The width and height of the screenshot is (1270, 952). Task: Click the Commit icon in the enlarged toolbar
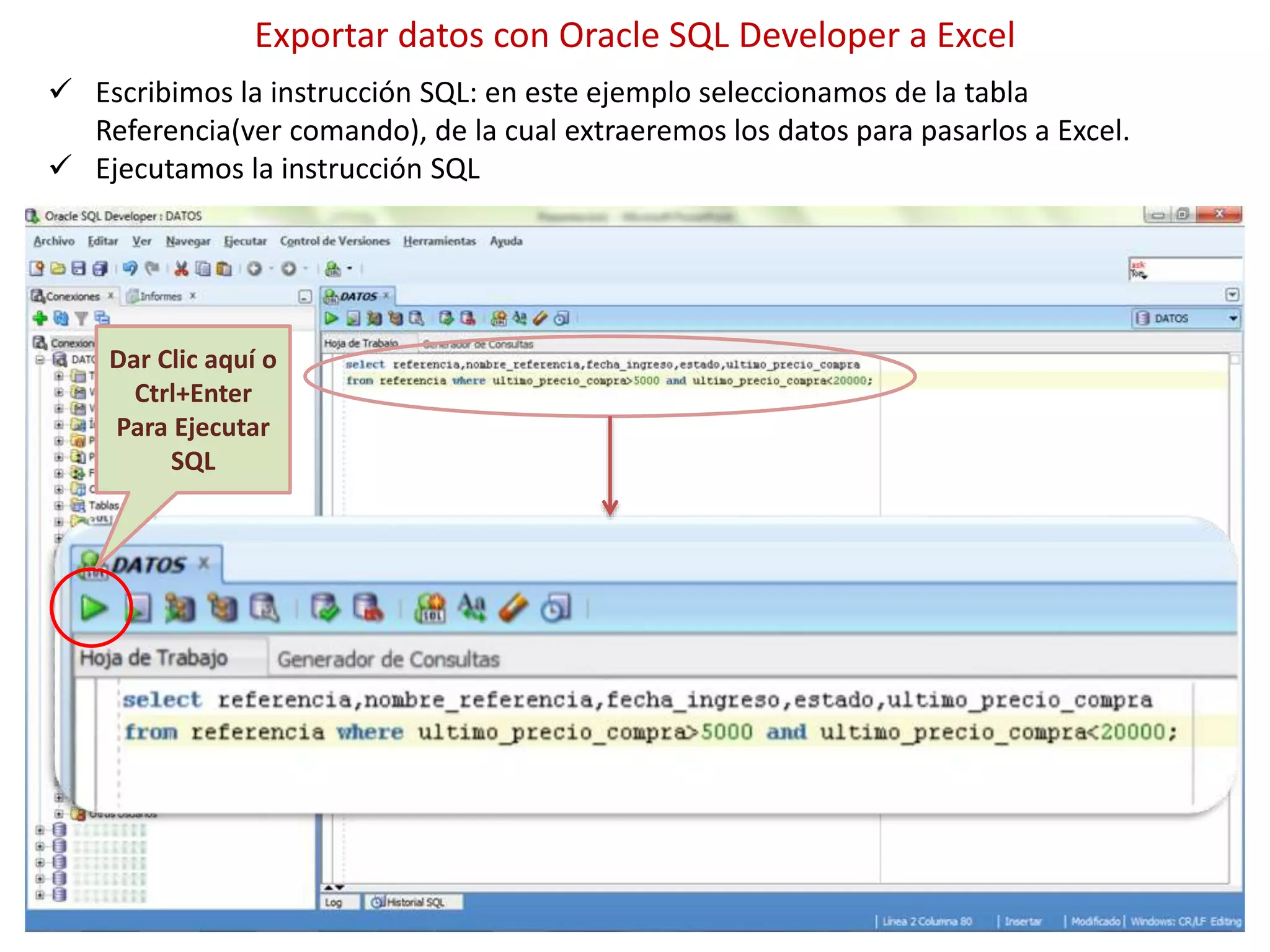(325, 608)
